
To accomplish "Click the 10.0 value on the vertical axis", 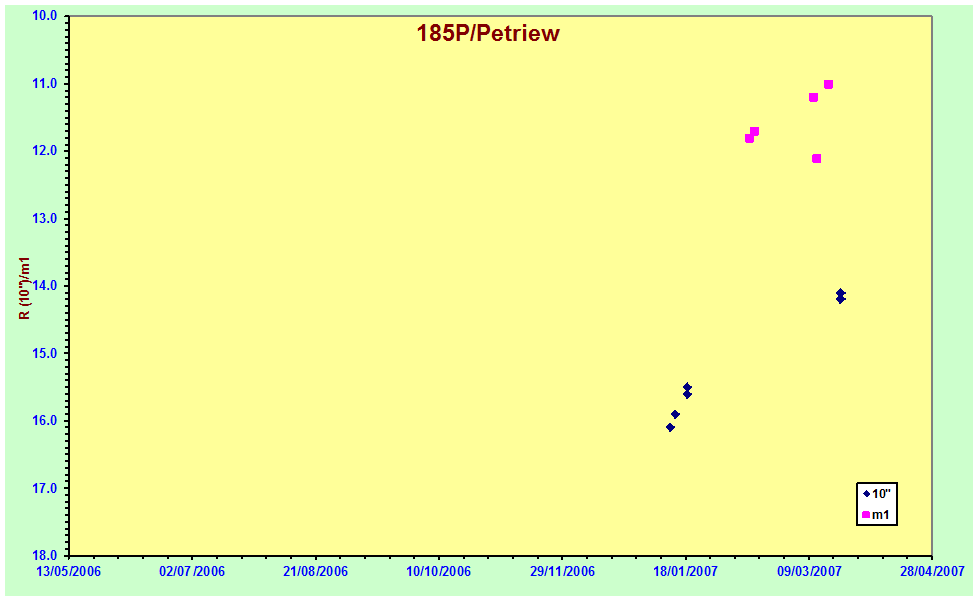I will [x=44, y=16].
